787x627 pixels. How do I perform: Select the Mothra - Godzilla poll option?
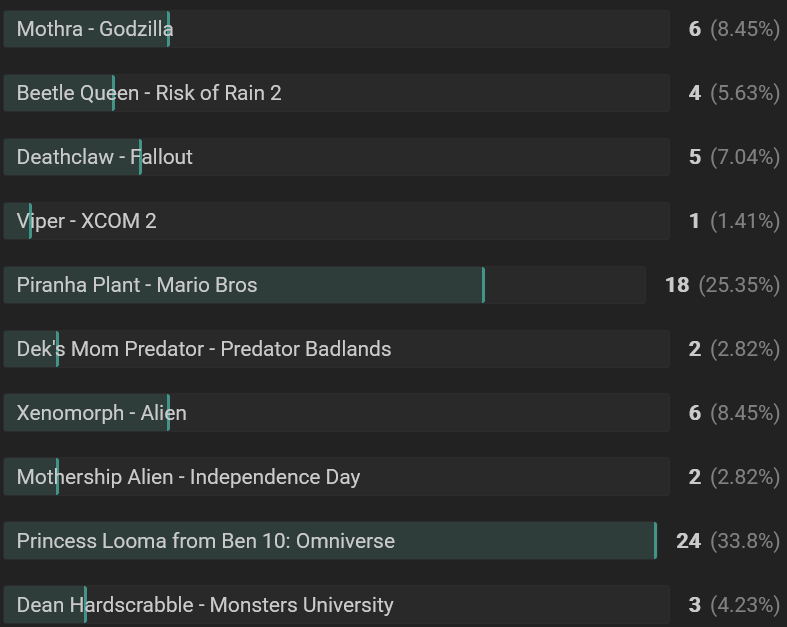click(336, 29)
